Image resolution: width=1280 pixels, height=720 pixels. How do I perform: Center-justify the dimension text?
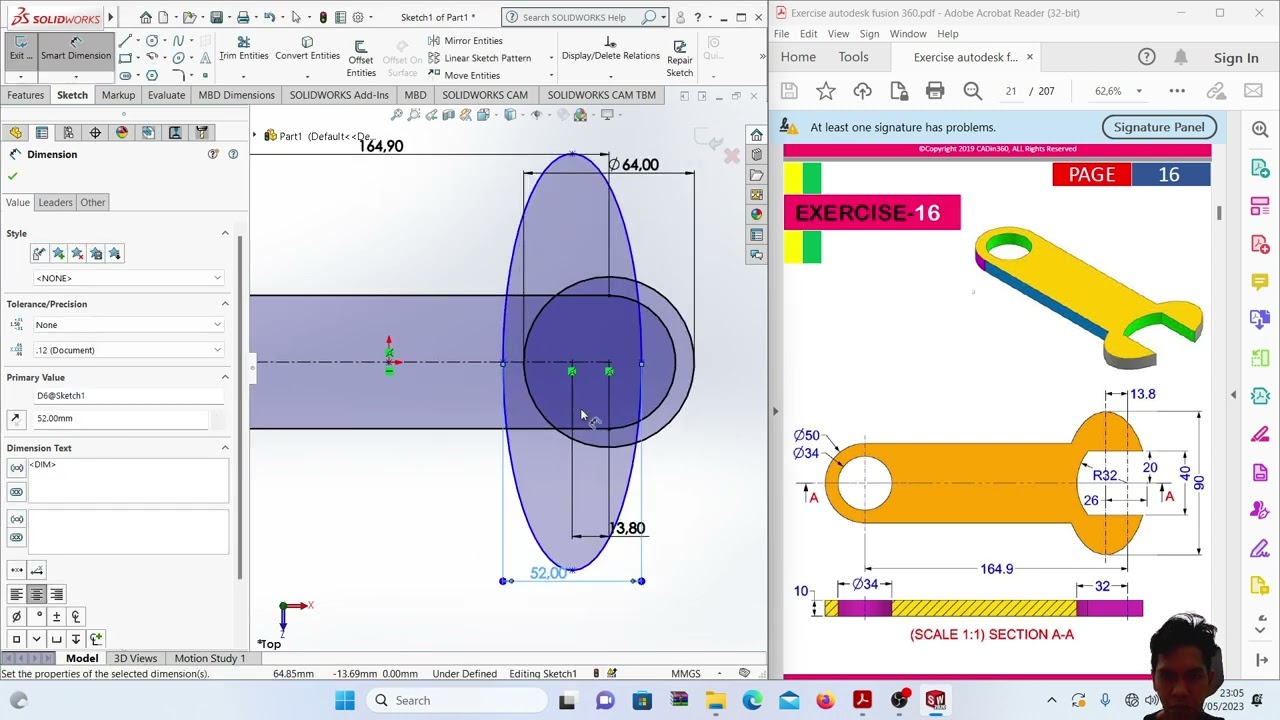click(x=36, y=594)
